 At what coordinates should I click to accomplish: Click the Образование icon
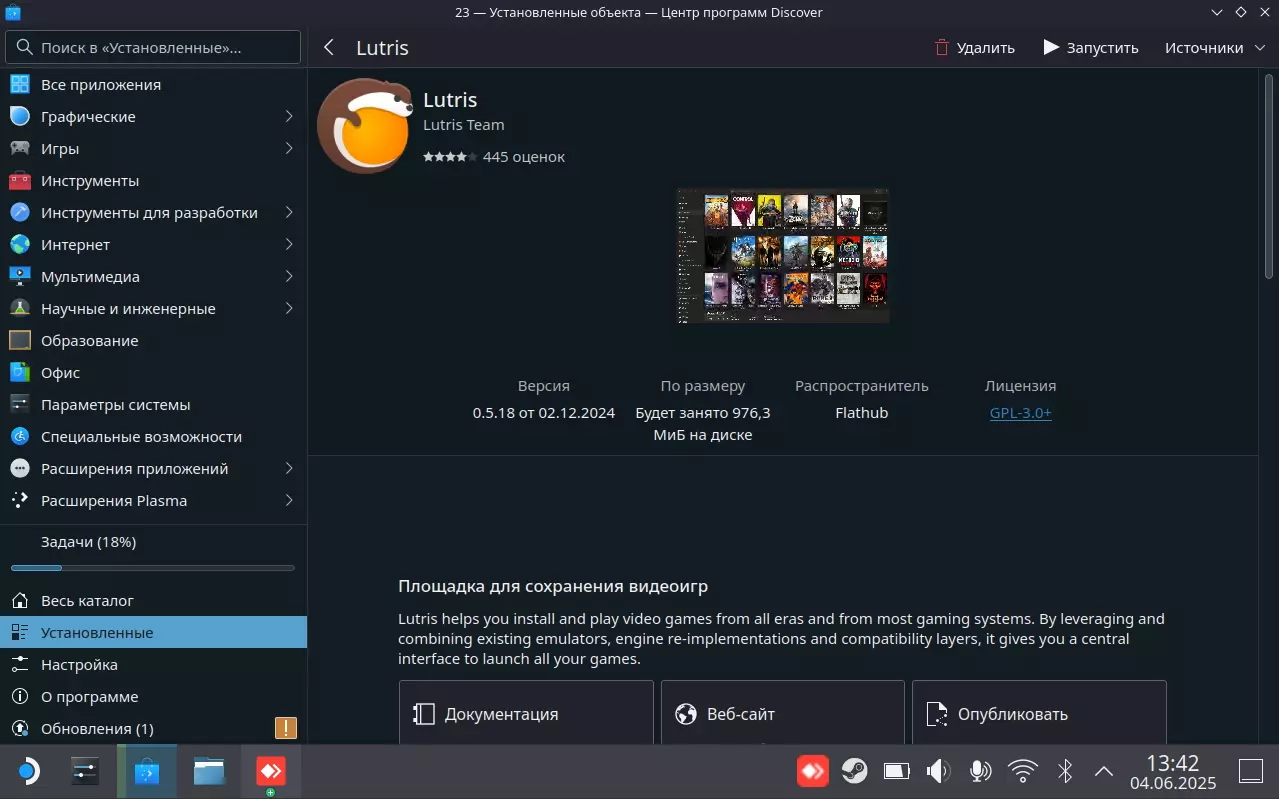20,341
